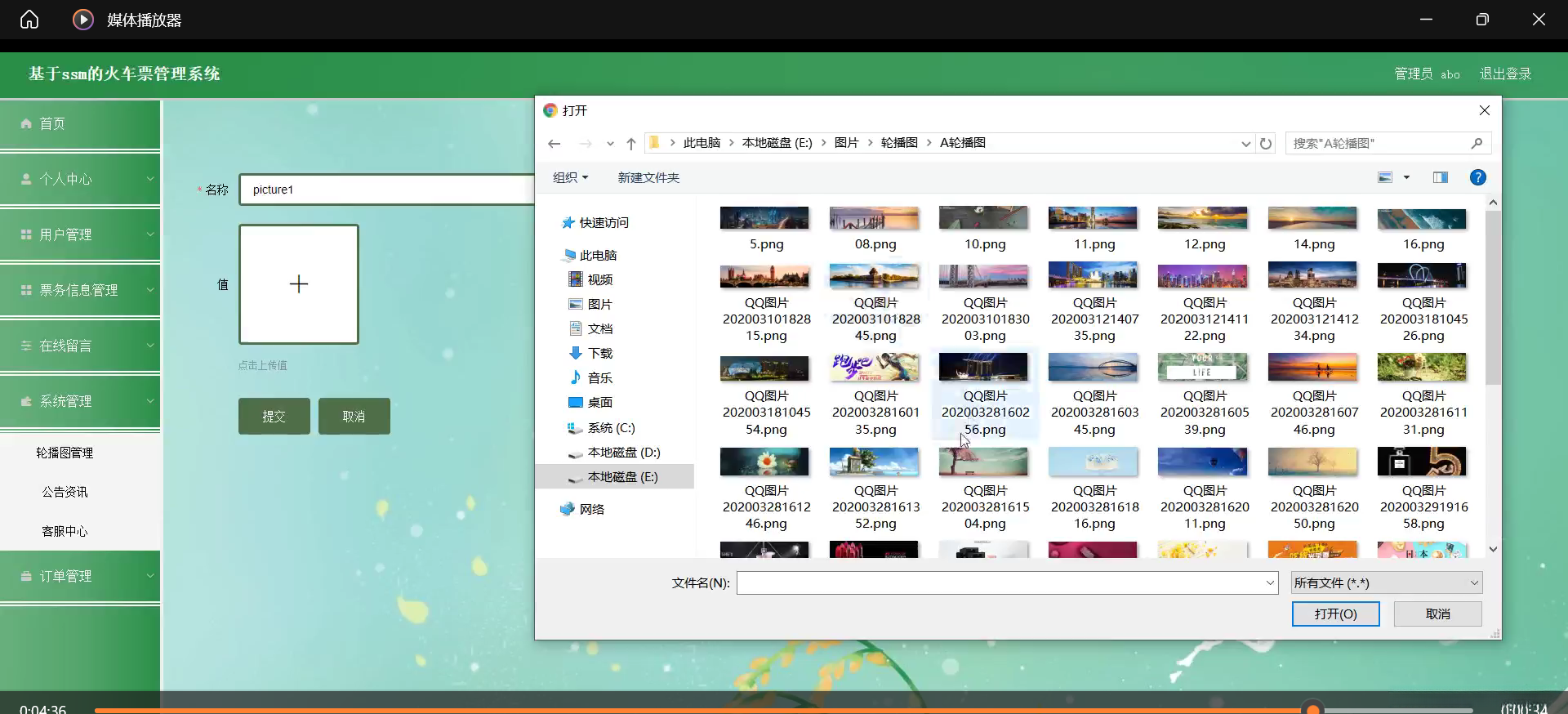
Task: Click 新建文件夹 toolbar button
Action: coord(648,177)
